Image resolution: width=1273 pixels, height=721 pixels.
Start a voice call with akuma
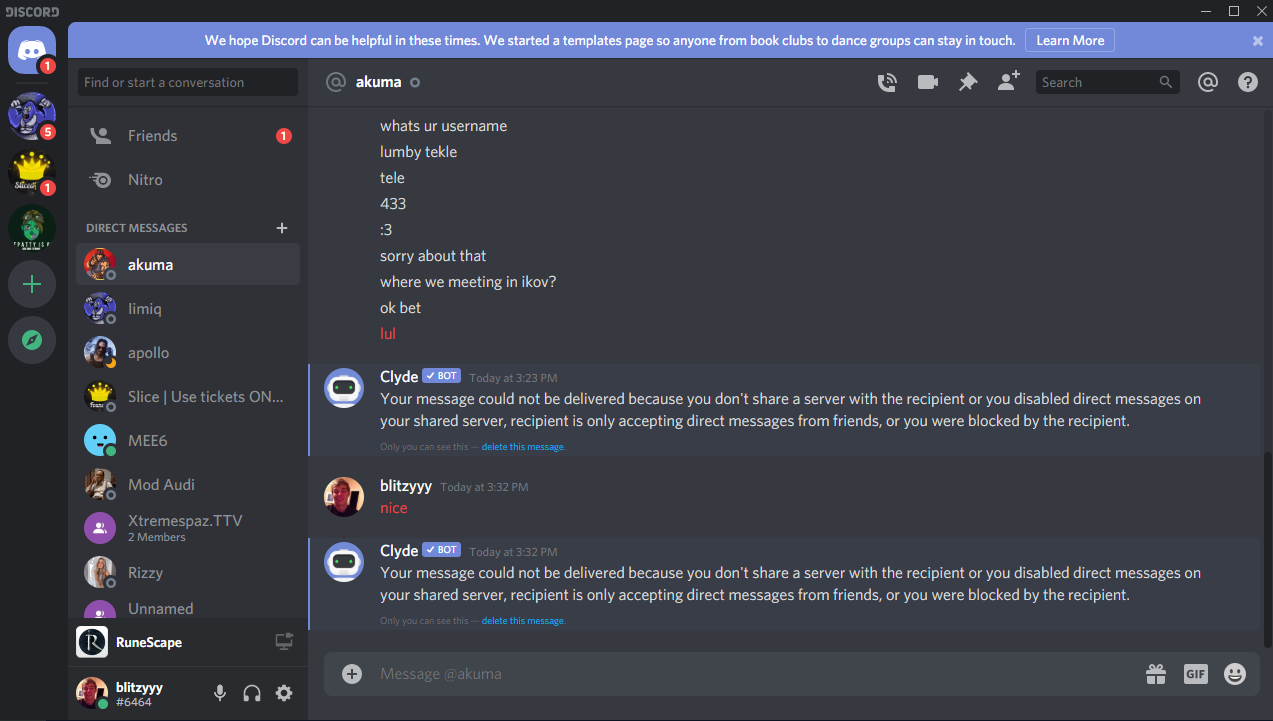pyautogui.click(x=887, y=83)
